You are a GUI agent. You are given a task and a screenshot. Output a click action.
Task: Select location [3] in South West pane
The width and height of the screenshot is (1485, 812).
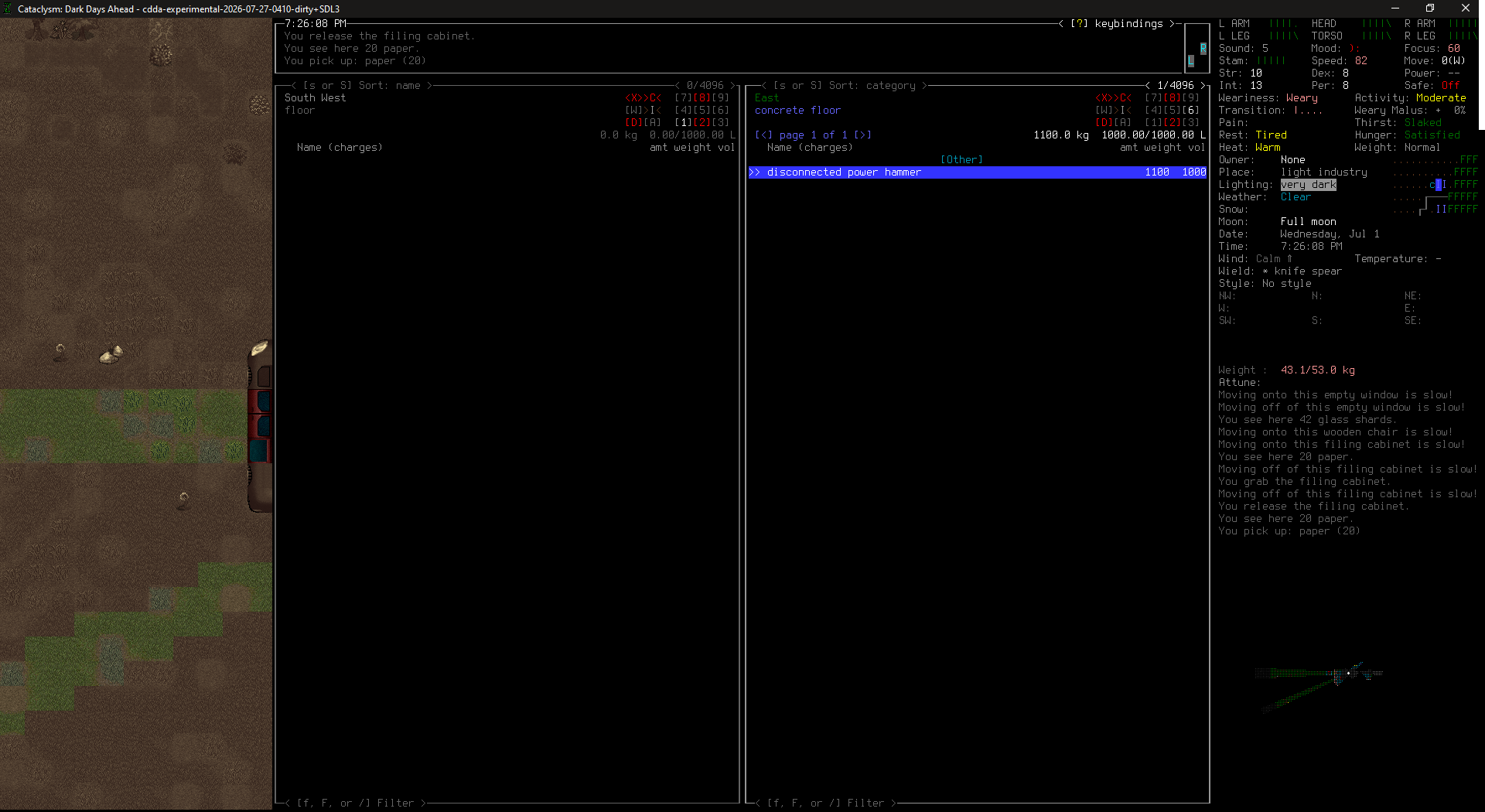(x=720, y=123)
